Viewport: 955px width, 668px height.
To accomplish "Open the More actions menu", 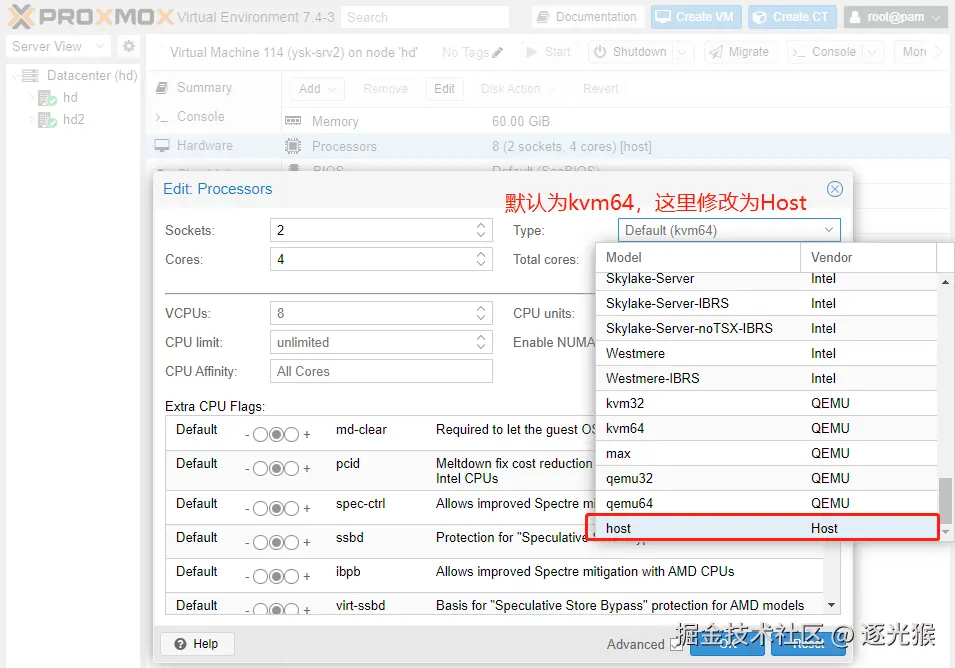I will (x=920, y=52).
